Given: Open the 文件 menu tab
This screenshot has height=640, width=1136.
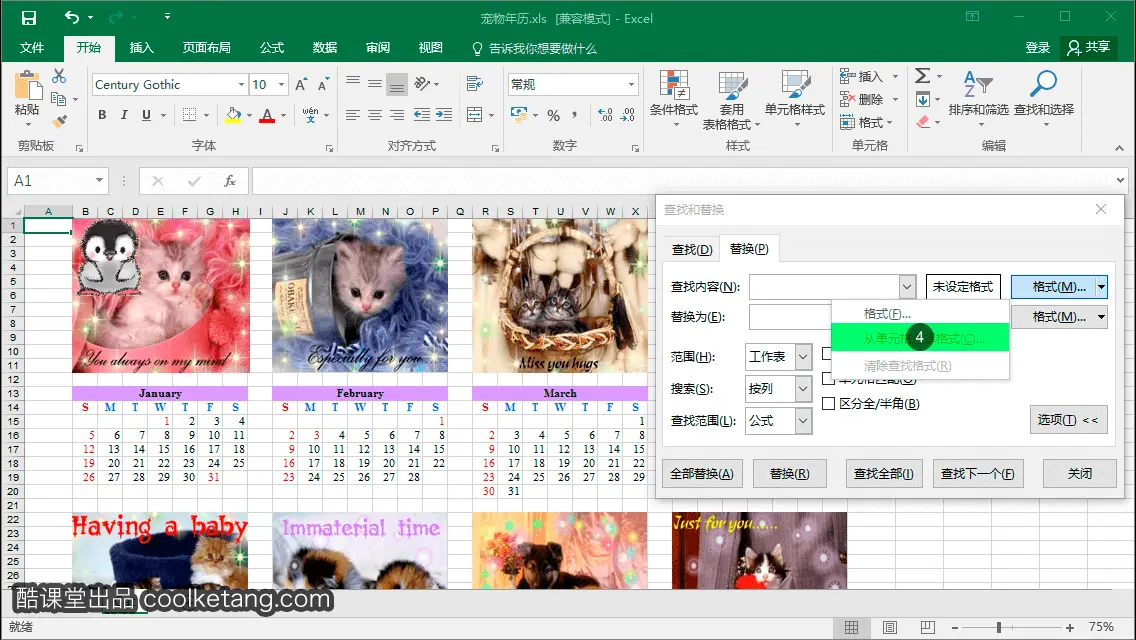Looking at the screenshot, I should (32, 48).
